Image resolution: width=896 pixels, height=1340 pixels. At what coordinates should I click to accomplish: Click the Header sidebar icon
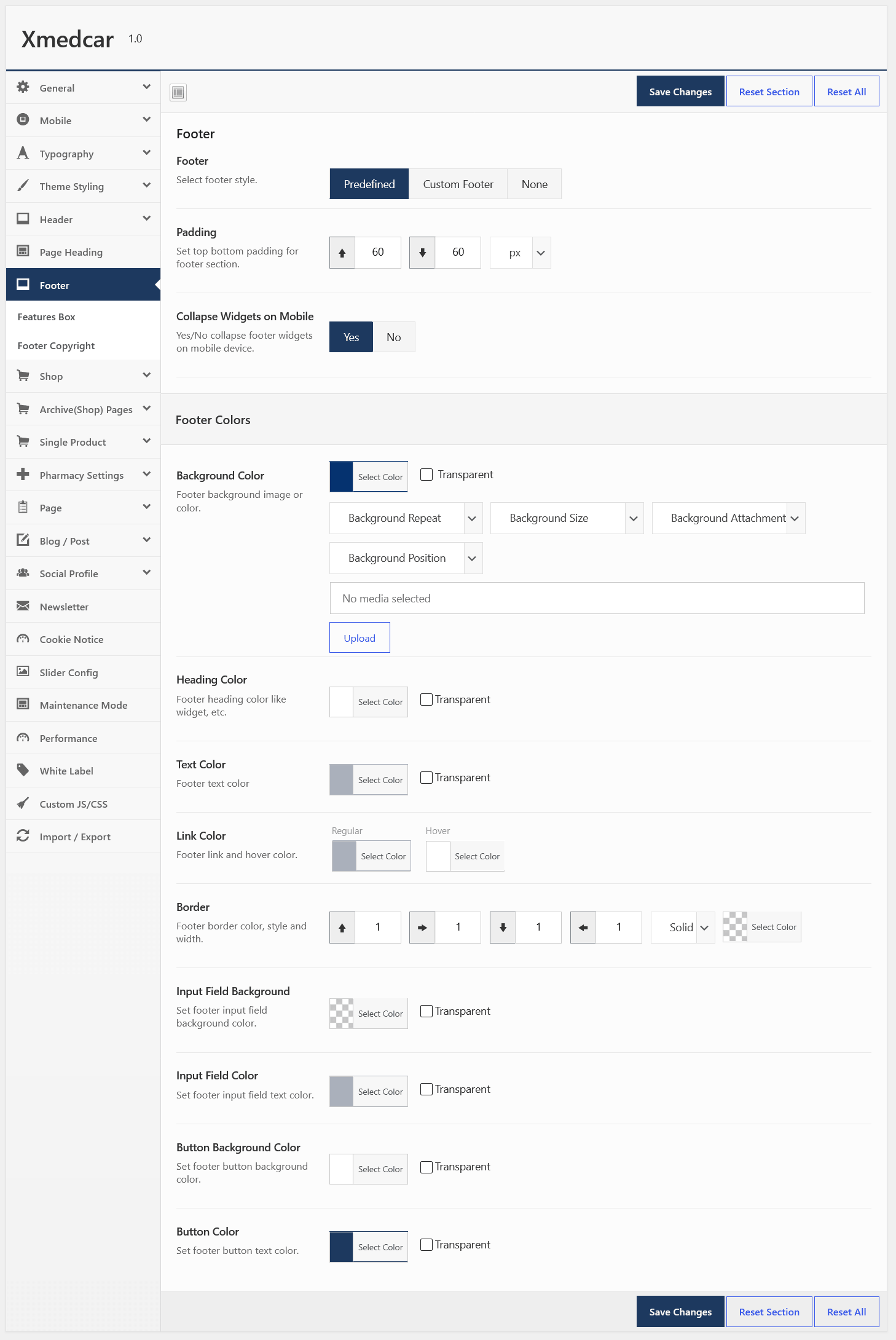coord(23,219)
